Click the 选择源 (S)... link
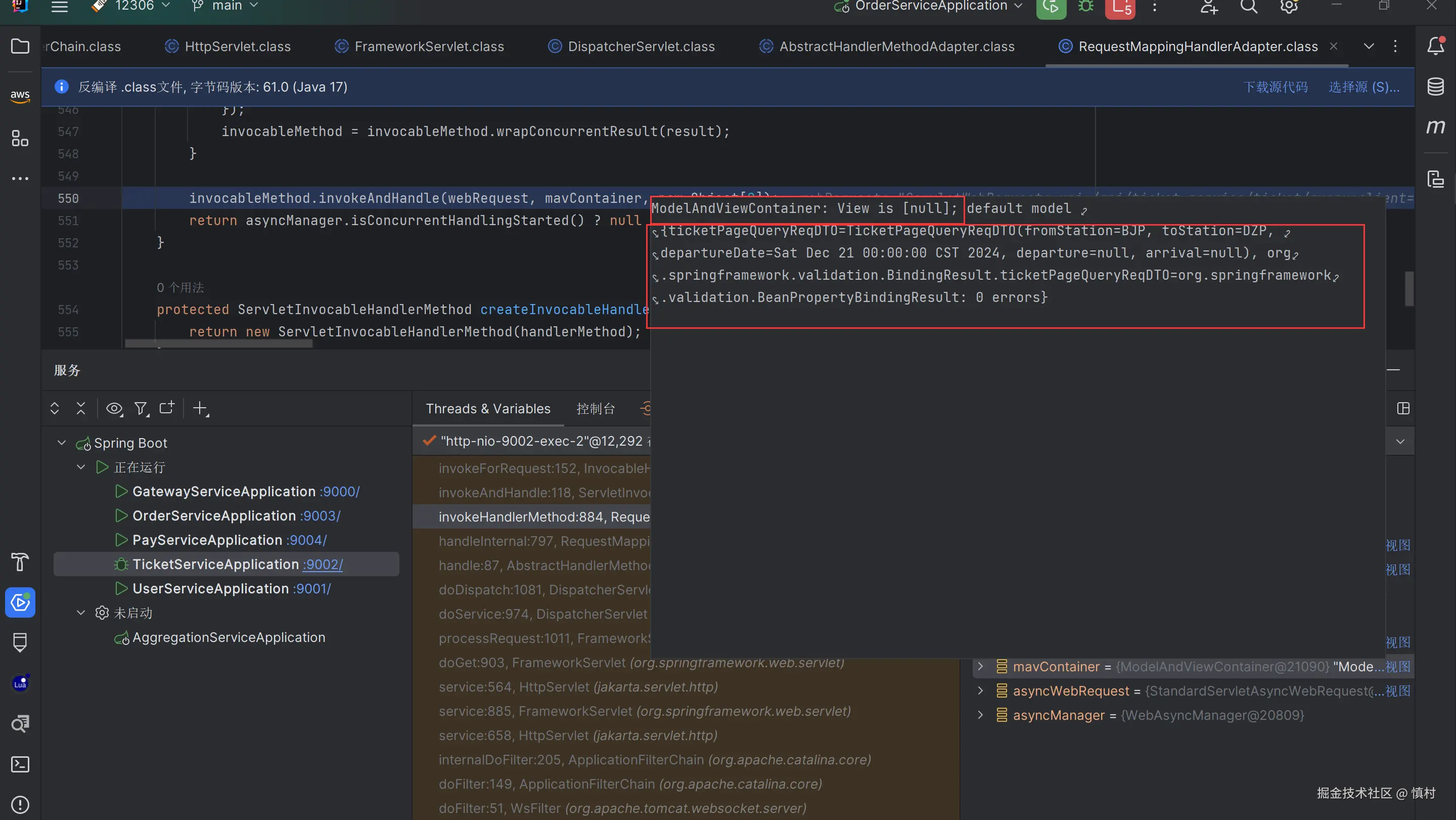Screen dimensions: 1456x820 (x=1363, y=87)
